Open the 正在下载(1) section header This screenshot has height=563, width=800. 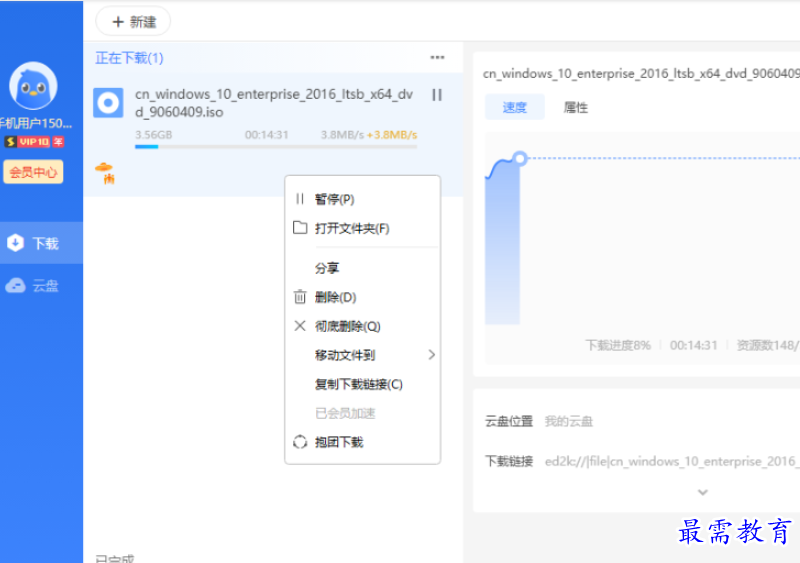pos(129,58)
